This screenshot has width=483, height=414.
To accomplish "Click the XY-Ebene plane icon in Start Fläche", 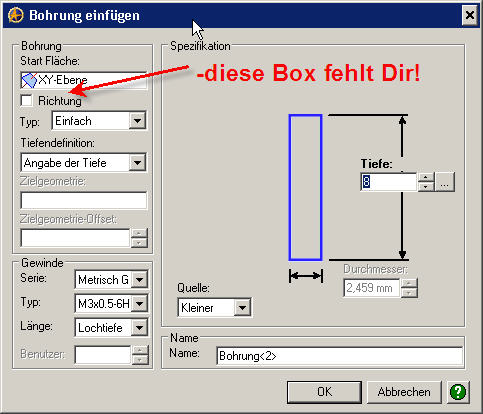I will pyautogui.click(x=29, y=80).
